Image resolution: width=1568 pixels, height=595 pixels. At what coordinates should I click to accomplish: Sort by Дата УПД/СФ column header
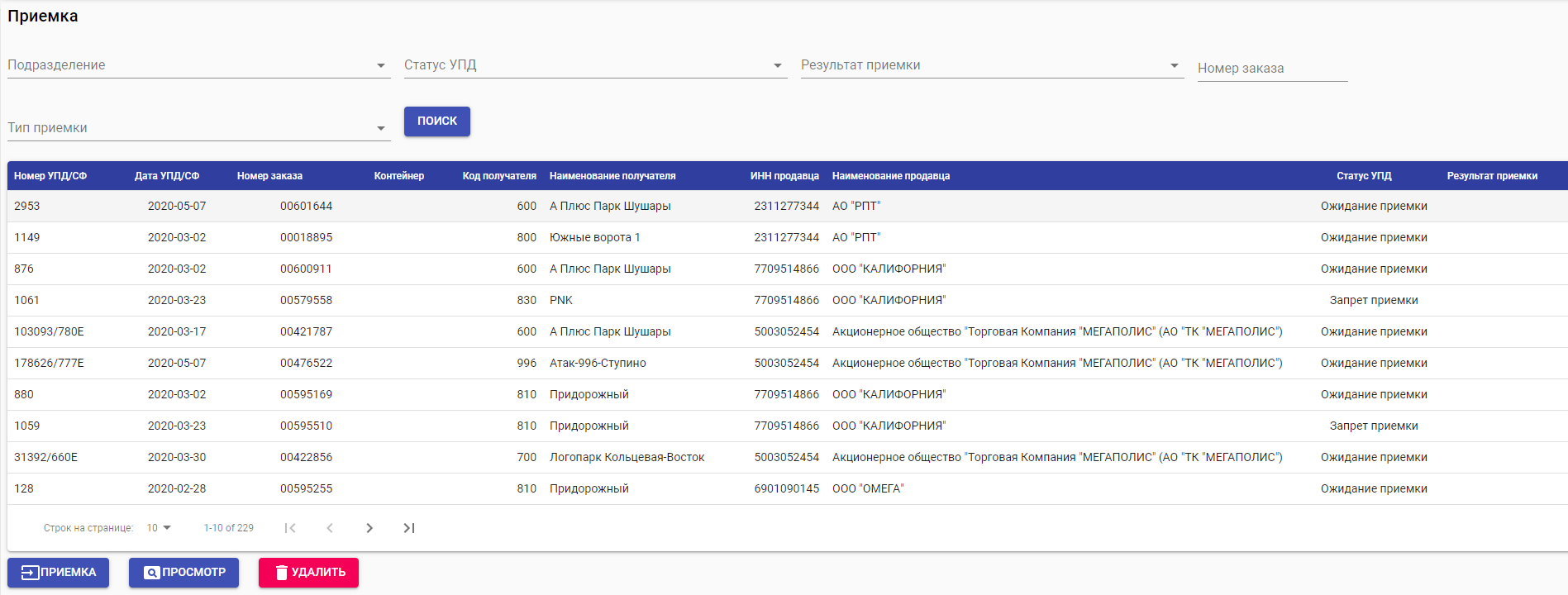click(167, 176)
